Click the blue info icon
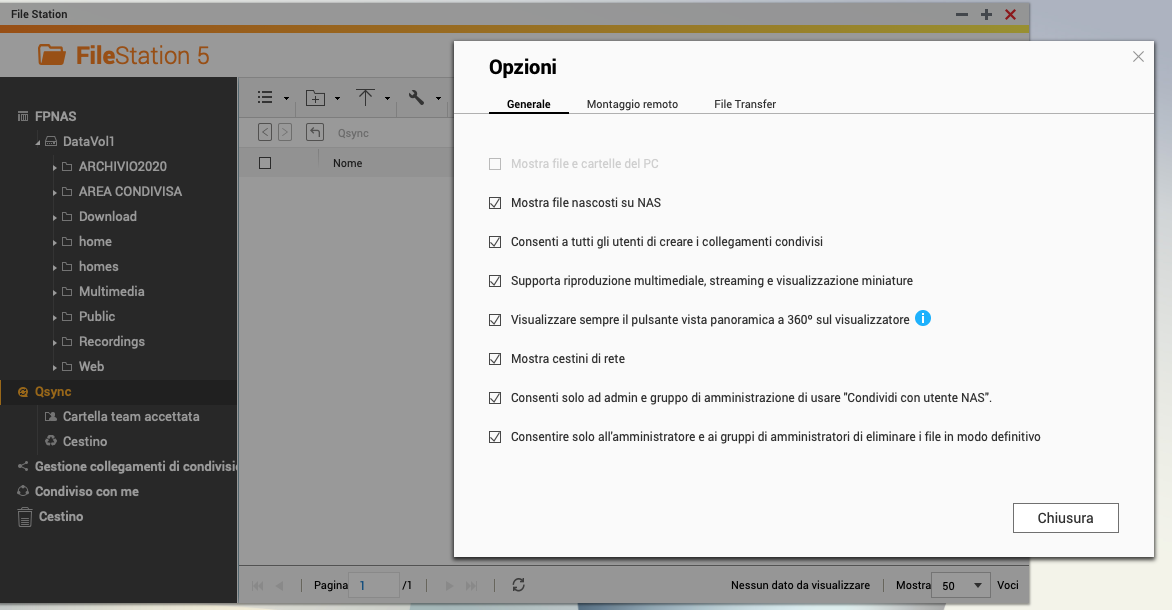This screenshot has width=1172, height=610. click(923, 319)
